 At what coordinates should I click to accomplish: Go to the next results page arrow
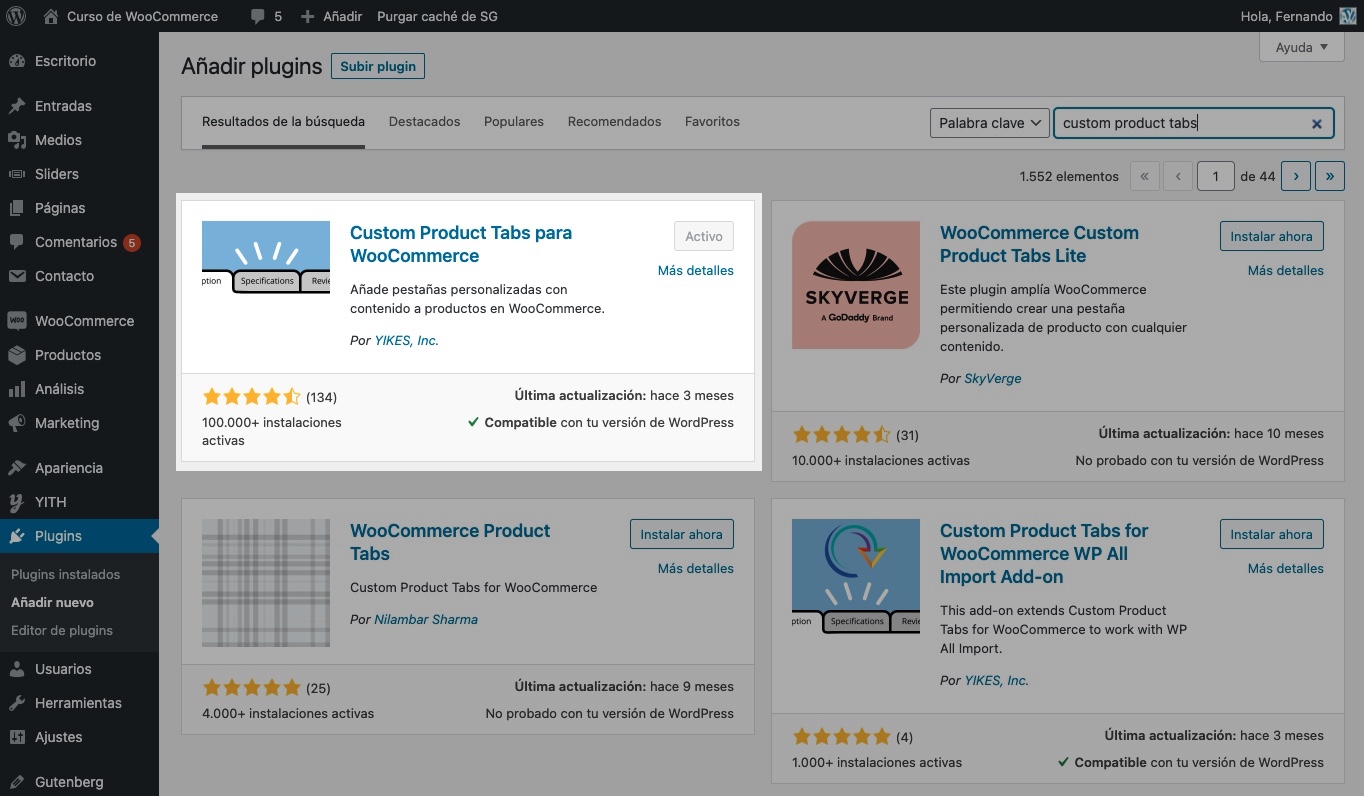(x=1295, y=176)
